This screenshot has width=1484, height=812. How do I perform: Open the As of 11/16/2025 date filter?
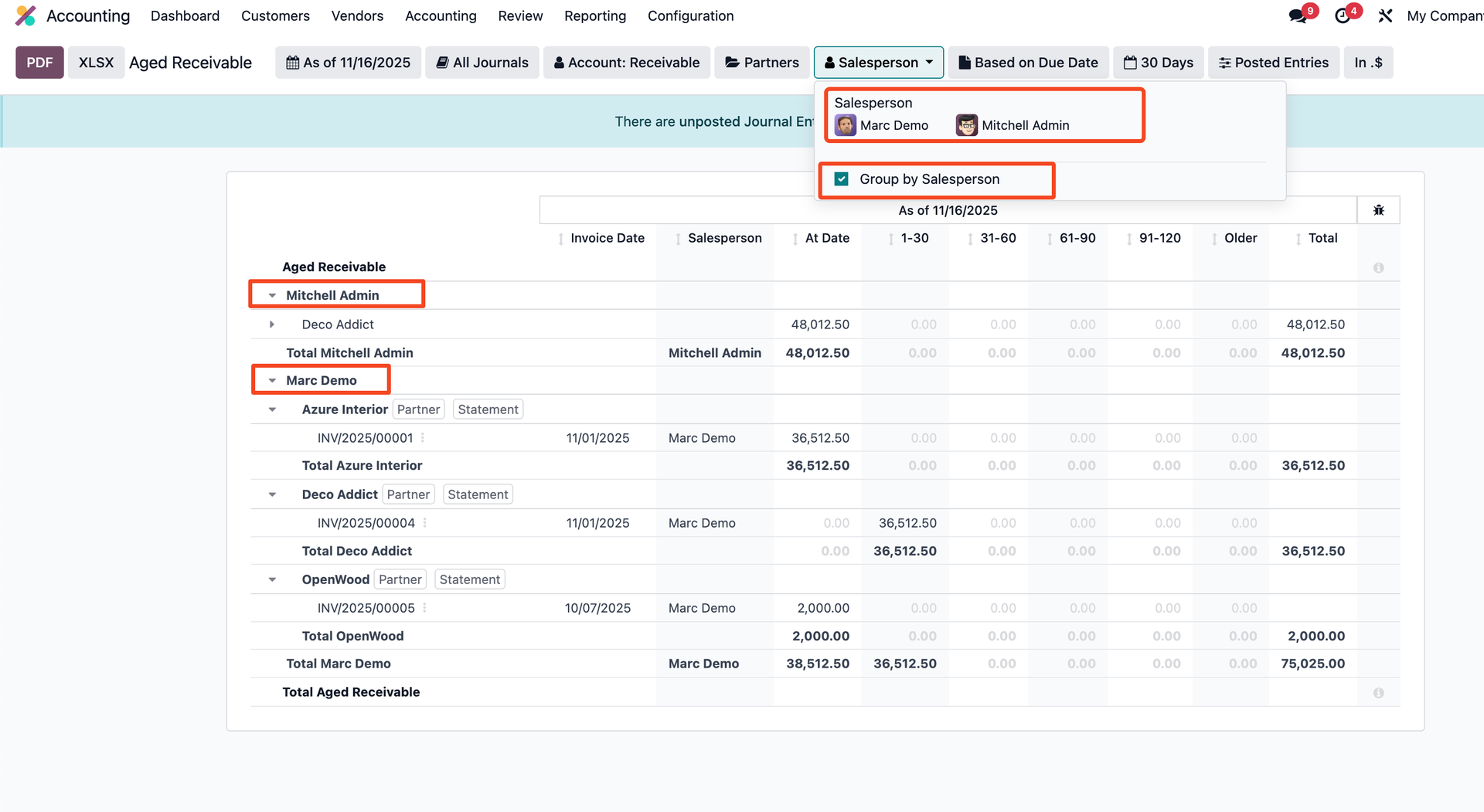point(348,63)
